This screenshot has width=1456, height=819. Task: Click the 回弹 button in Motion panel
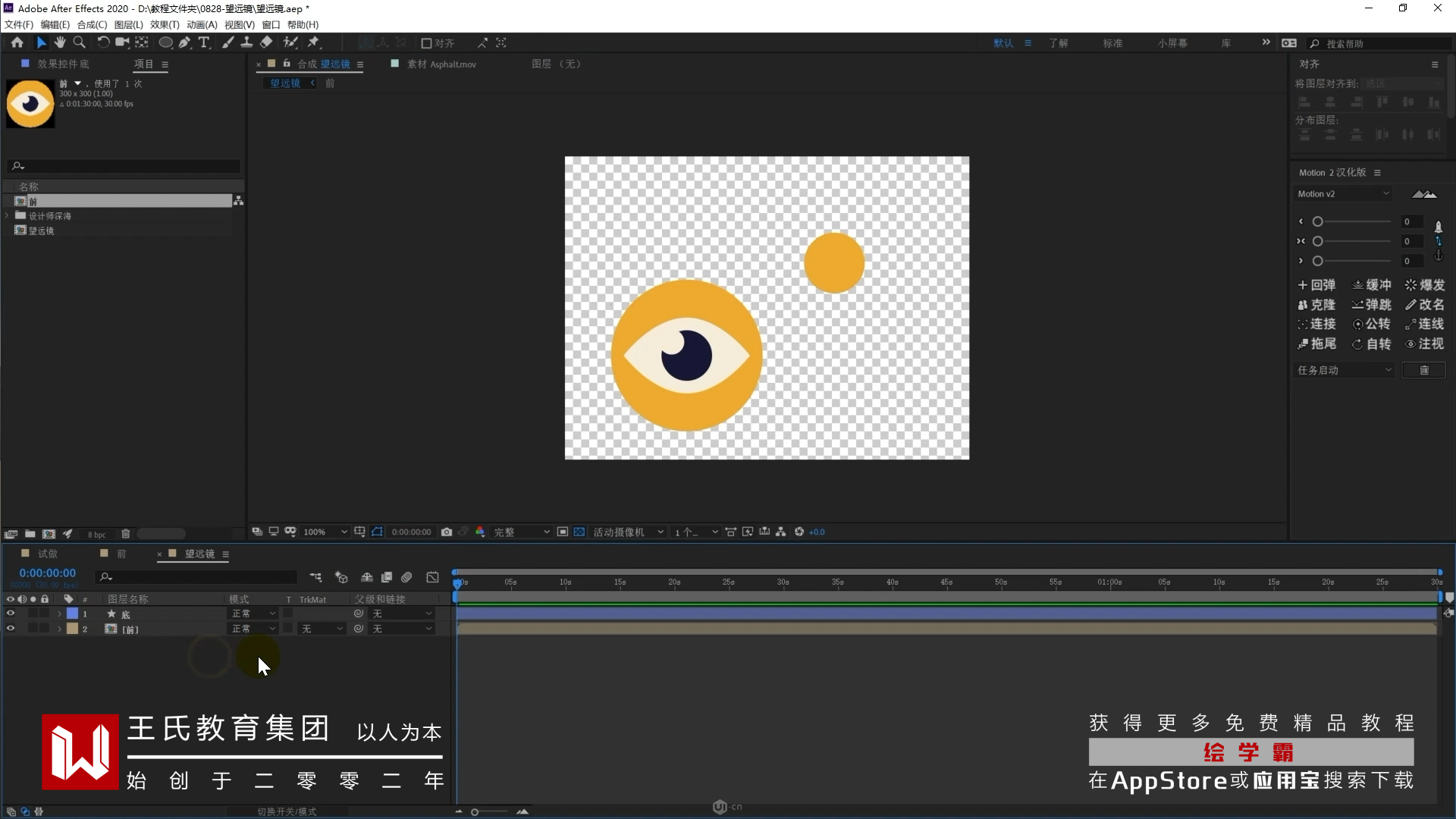[x=1316, y=285]
